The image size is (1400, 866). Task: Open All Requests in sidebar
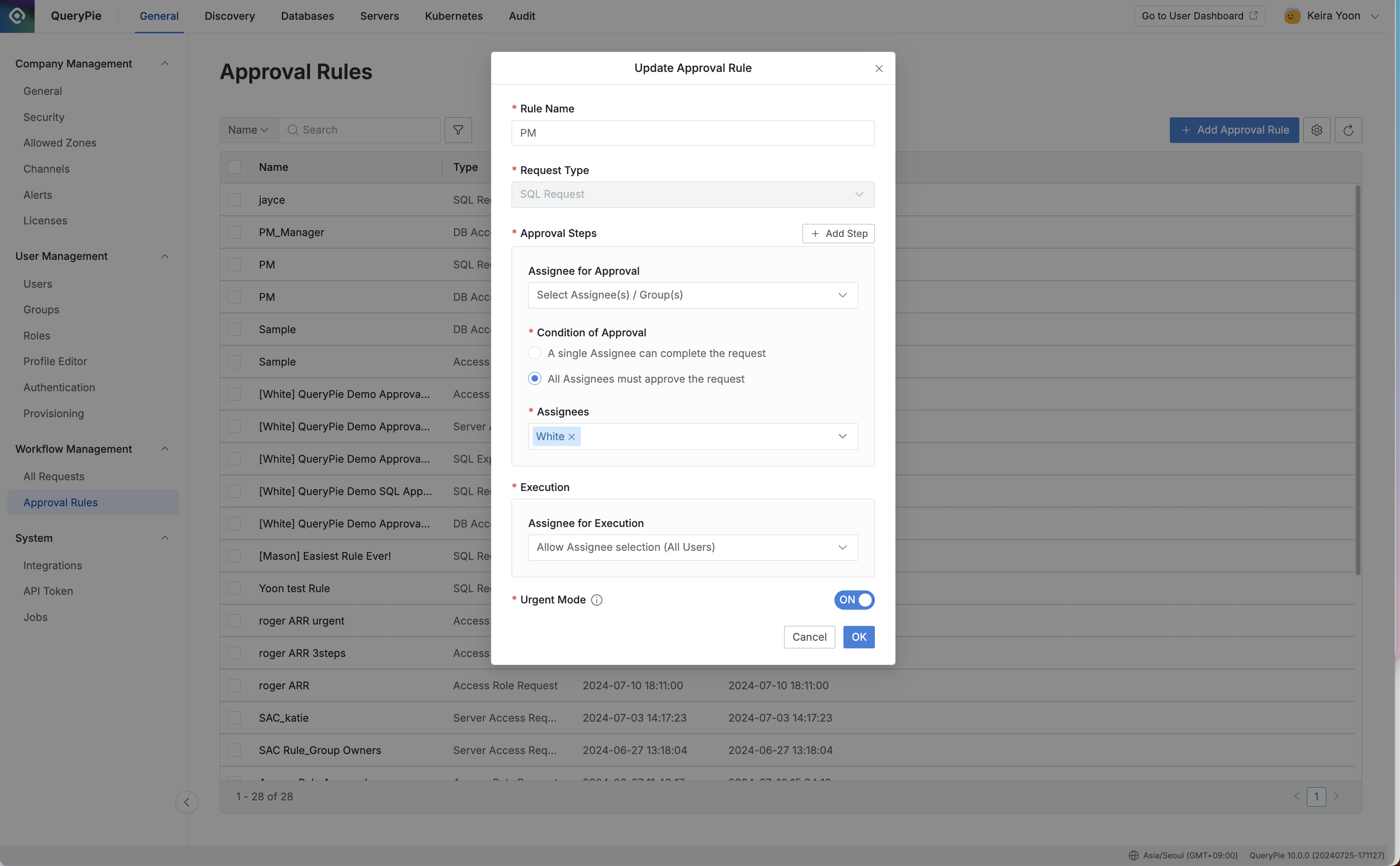[54, 477]
